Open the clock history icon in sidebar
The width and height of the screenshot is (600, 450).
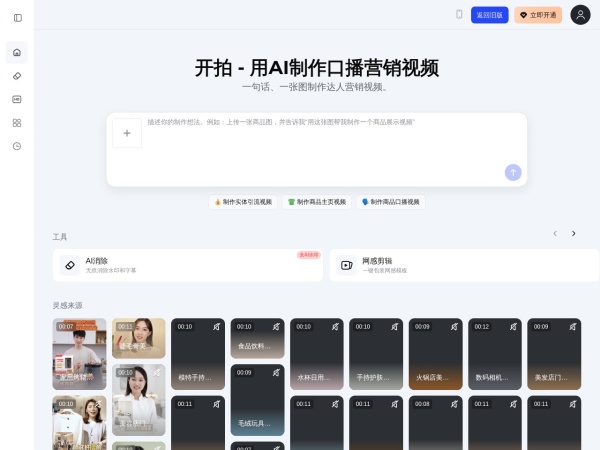point(17,146)
